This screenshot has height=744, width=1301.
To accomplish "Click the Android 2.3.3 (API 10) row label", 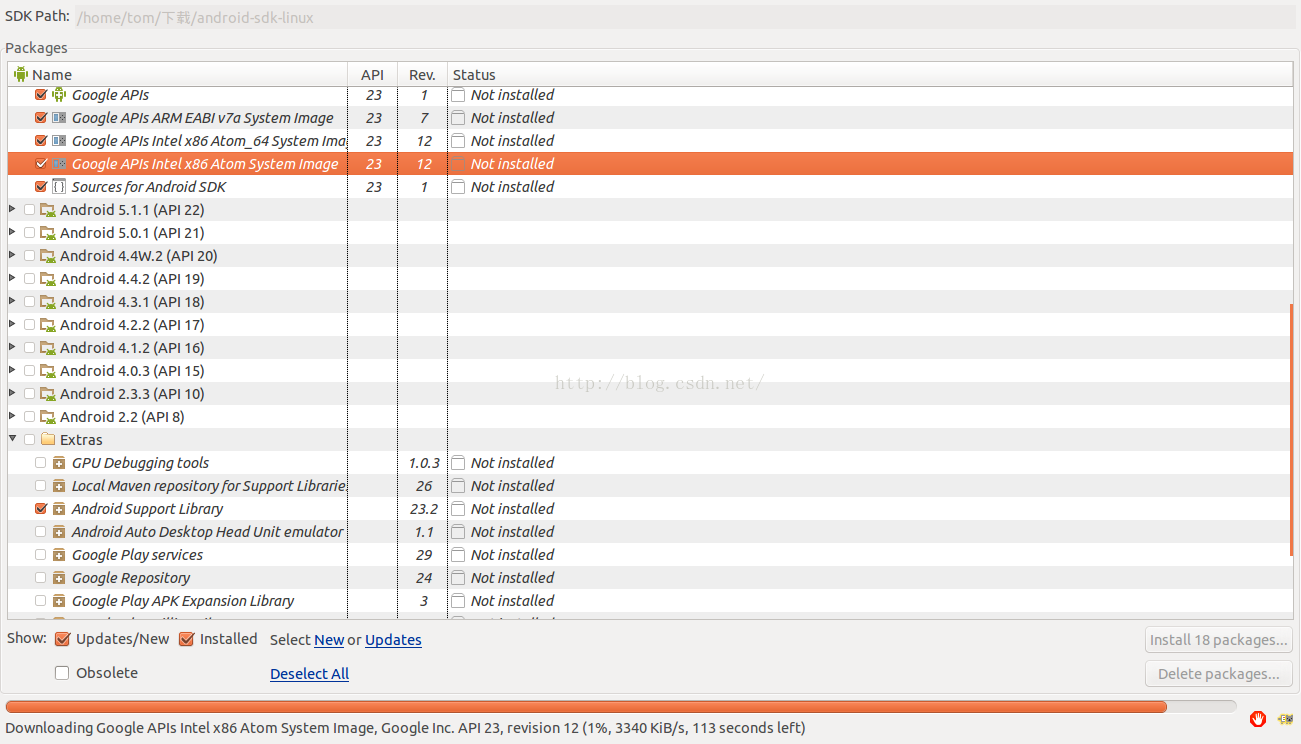I will point(132,394).
